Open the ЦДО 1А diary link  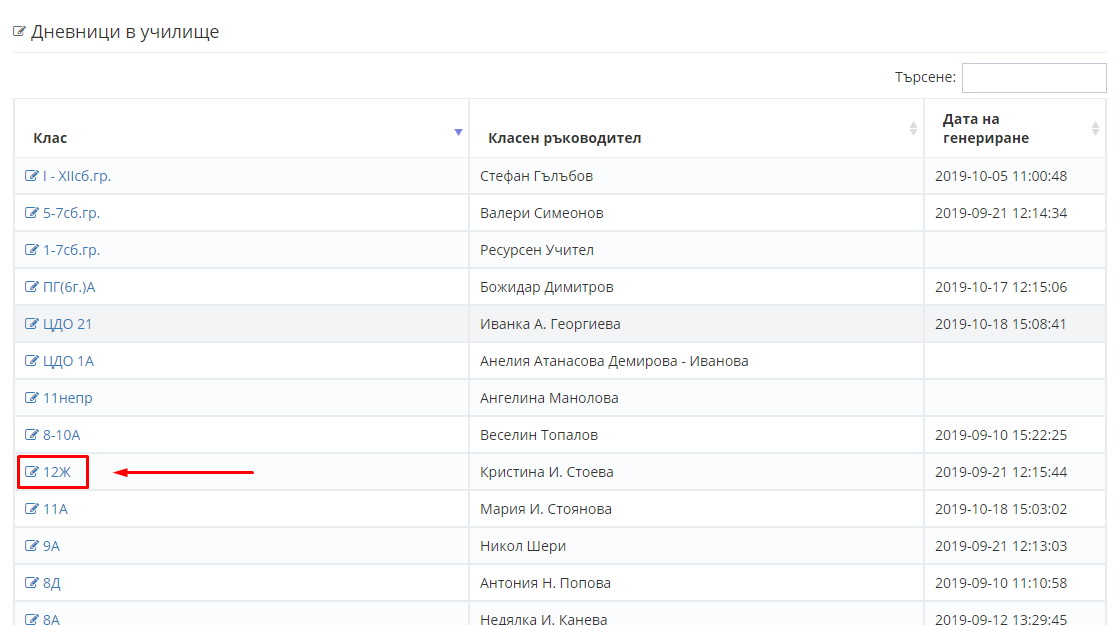(69, 361)
